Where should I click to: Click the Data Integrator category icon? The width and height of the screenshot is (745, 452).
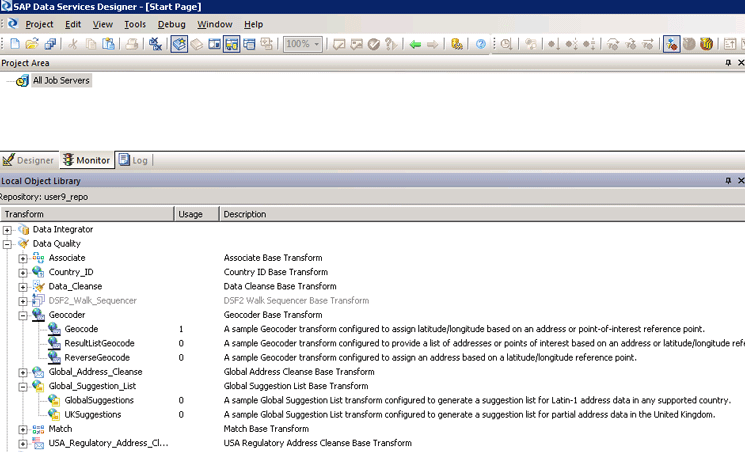23,230
